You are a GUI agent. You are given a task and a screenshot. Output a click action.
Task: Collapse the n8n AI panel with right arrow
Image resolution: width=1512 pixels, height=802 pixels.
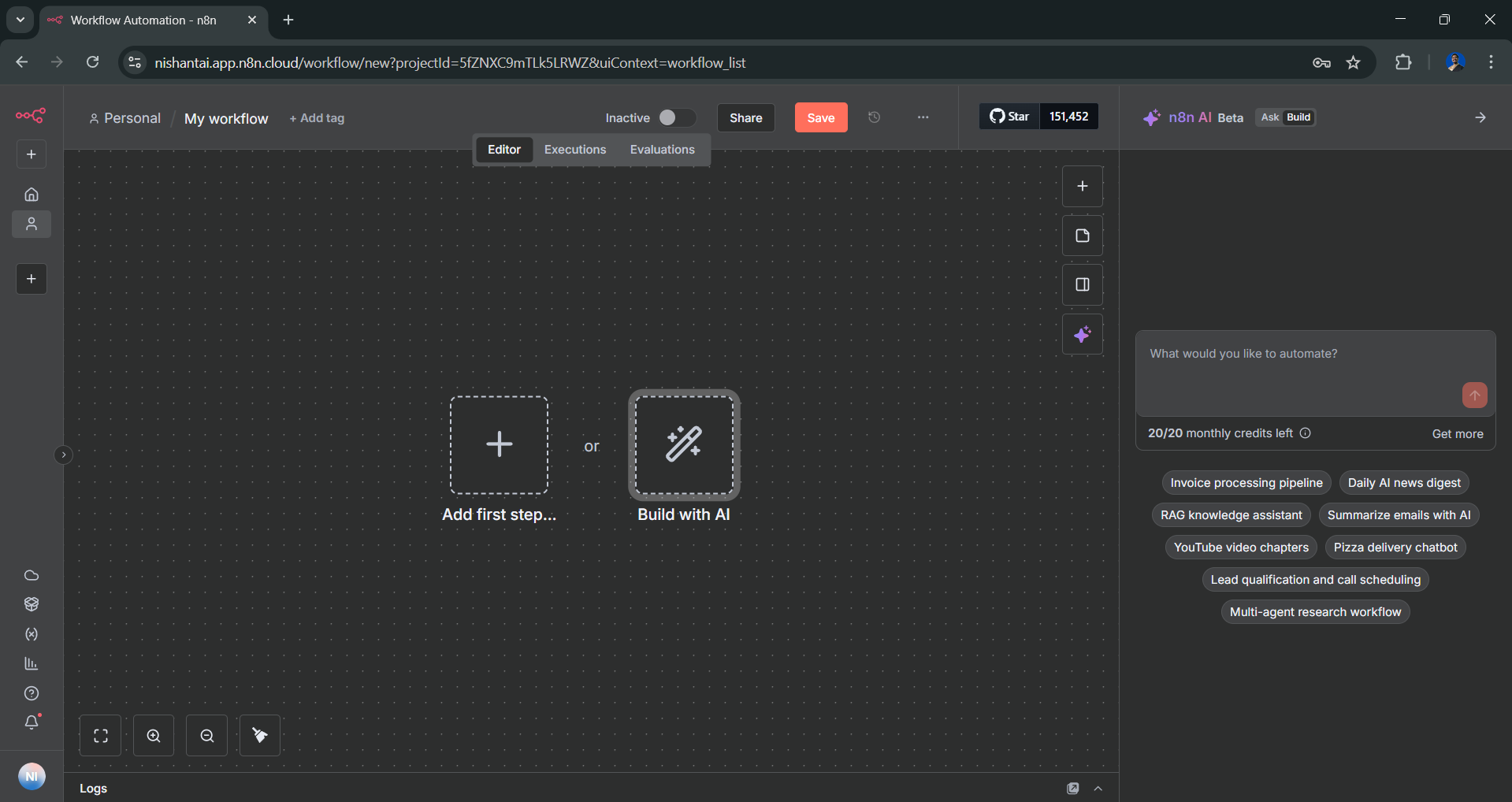(1480, 117)
